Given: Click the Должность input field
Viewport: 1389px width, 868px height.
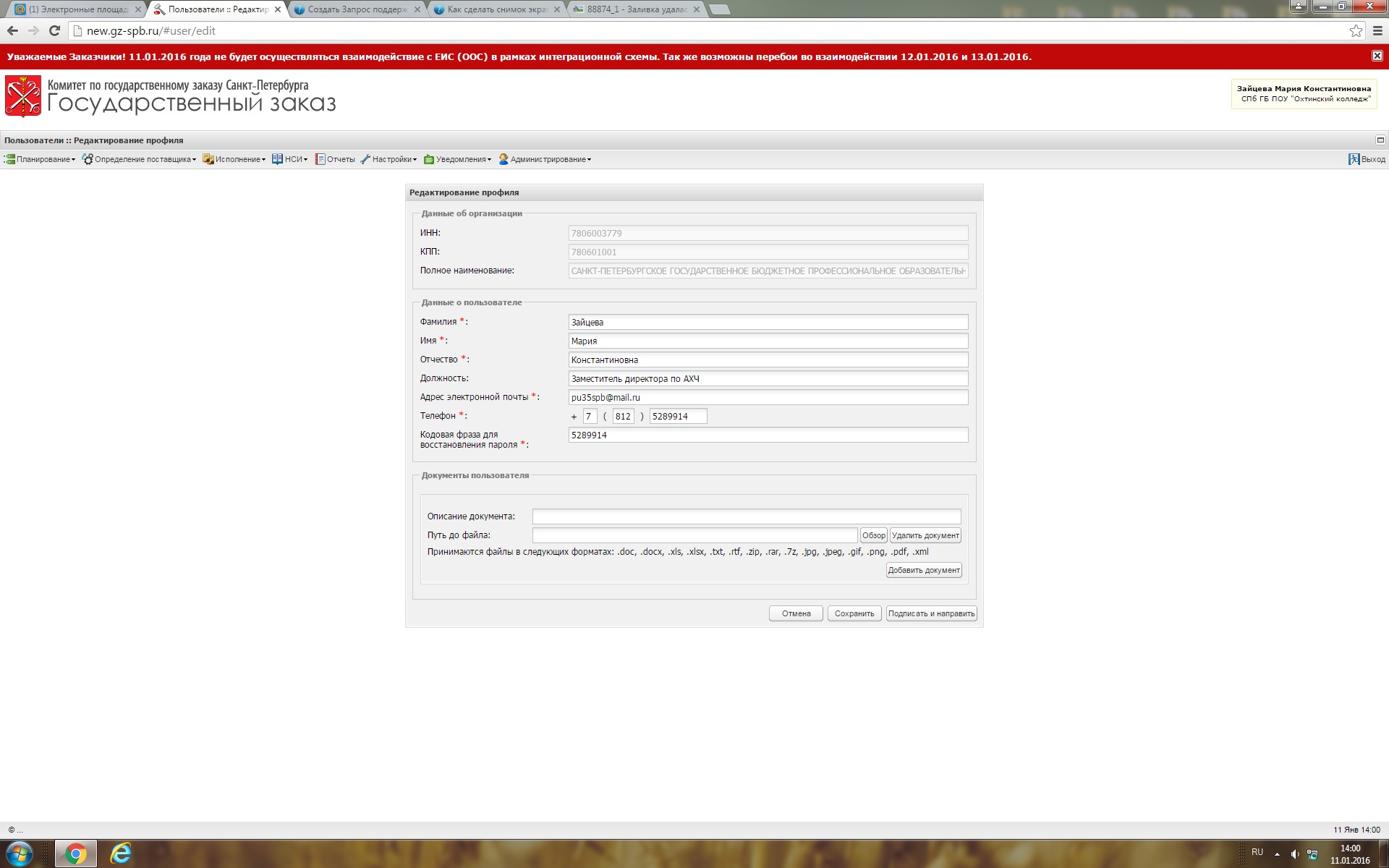Looking at the screenshot, I should (x=768, y=378).
